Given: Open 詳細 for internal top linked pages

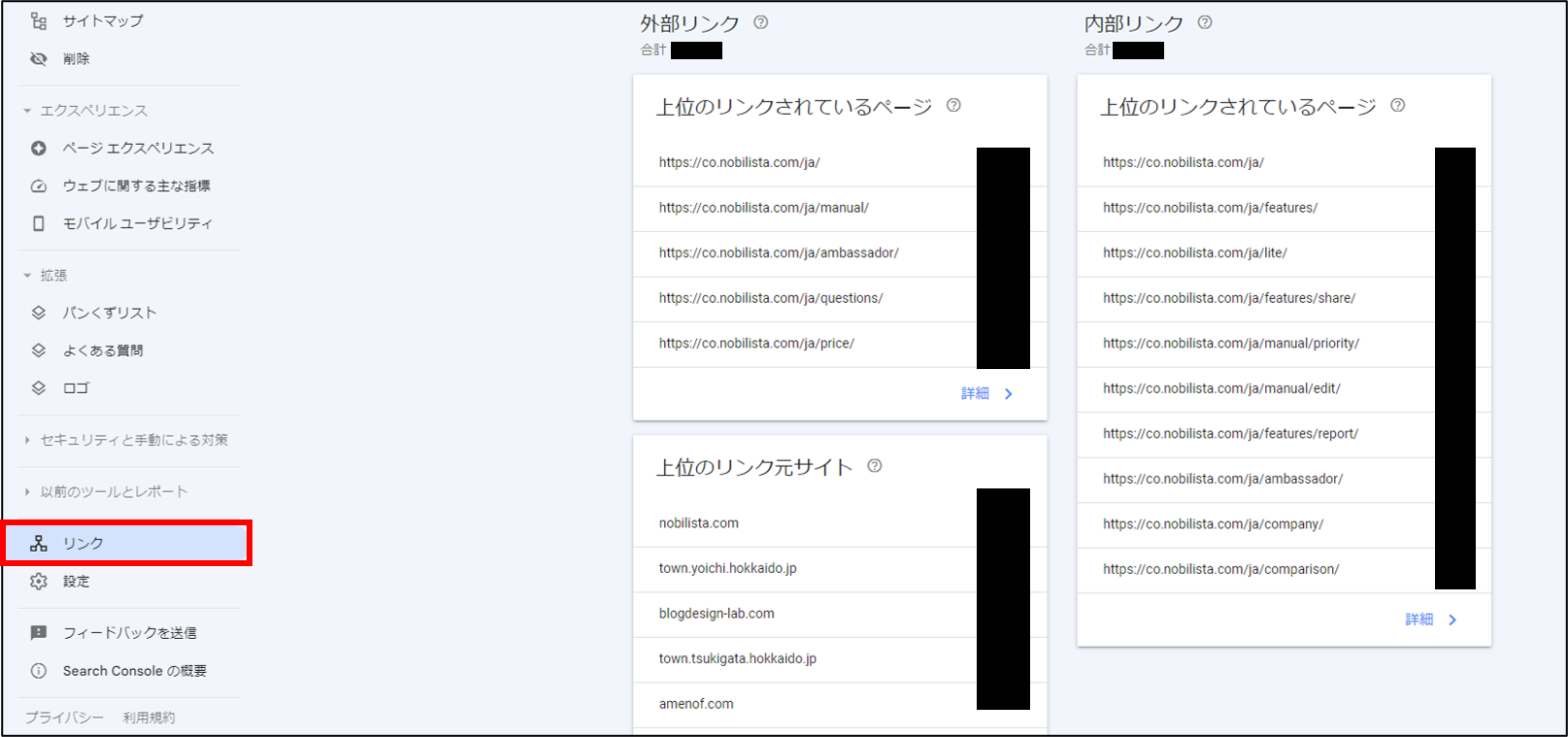Looking at the screenshot, I should [x=1430, y=620].
